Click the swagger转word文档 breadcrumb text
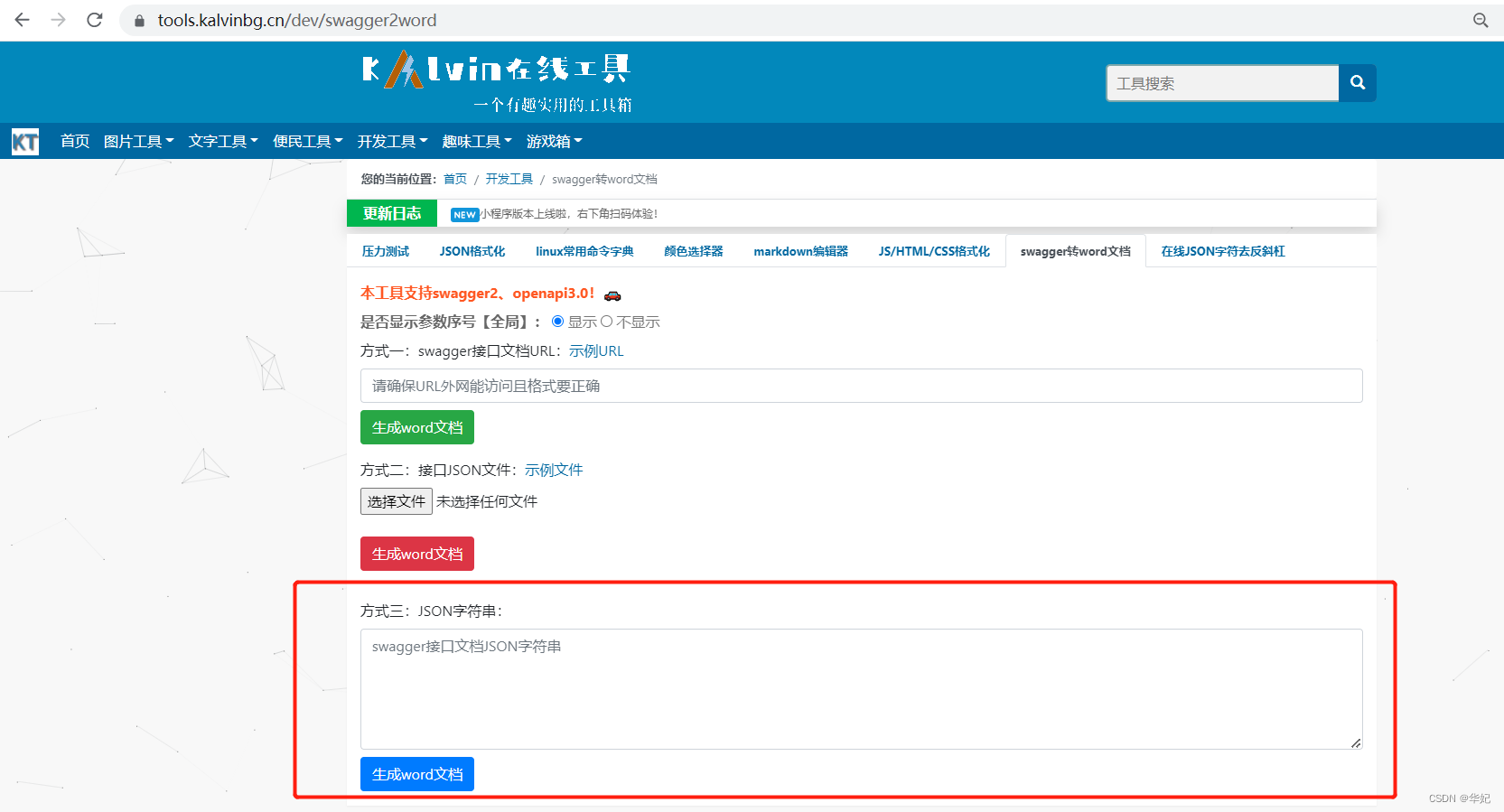 click(x=604, y=179)
